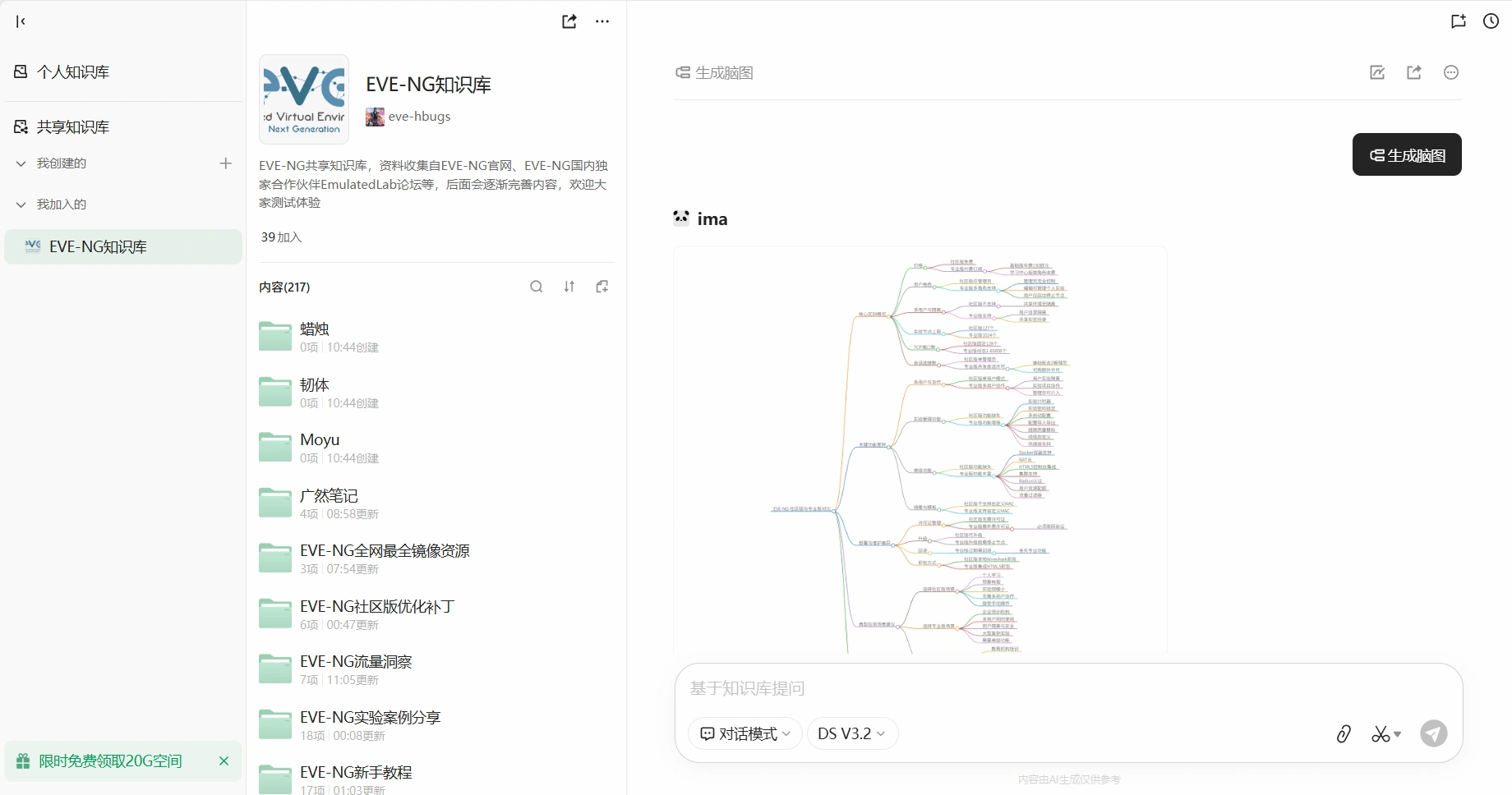Click the attachment paperclip icon

[1344, 733]
